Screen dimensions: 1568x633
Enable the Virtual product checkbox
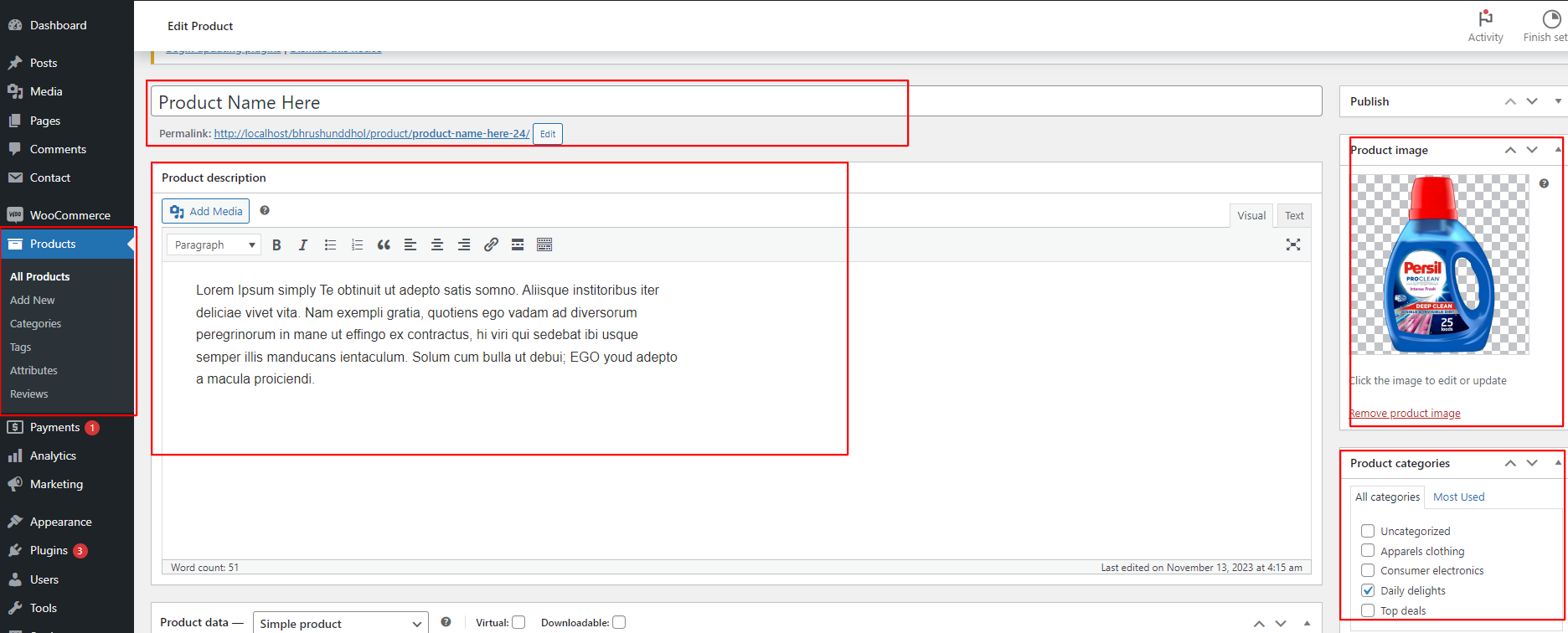click(x=518, y=622)
